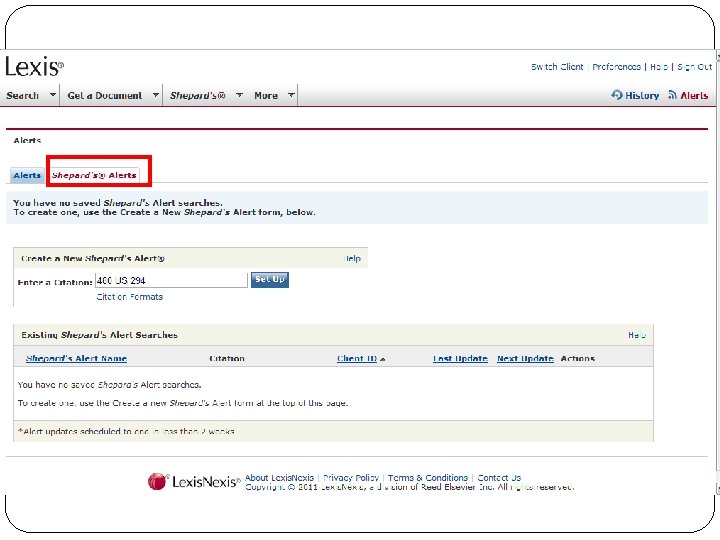Open Terms & Conditions link
This screenshot has height=540, width=720.
pos(428,478)
